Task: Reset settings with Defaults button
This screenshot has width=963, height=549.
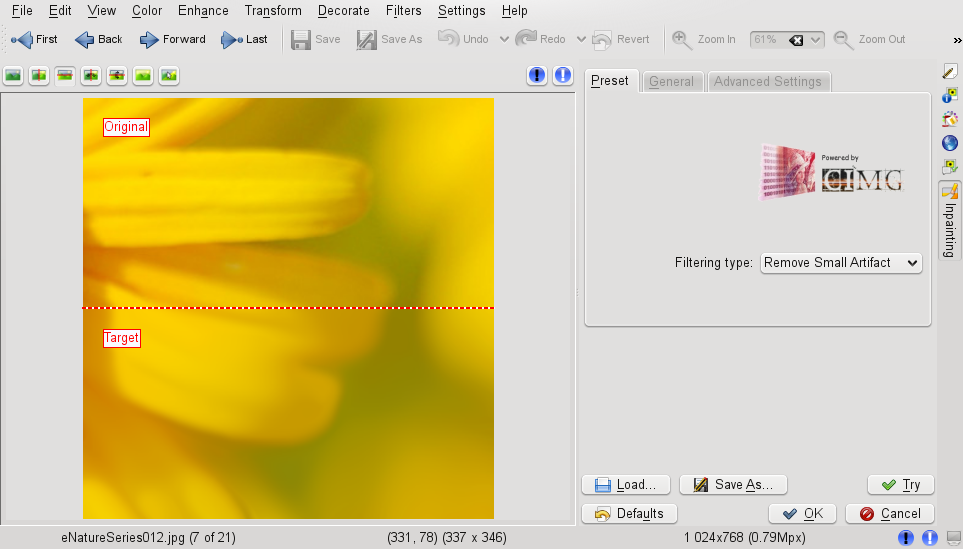Action: pos(630,513)
